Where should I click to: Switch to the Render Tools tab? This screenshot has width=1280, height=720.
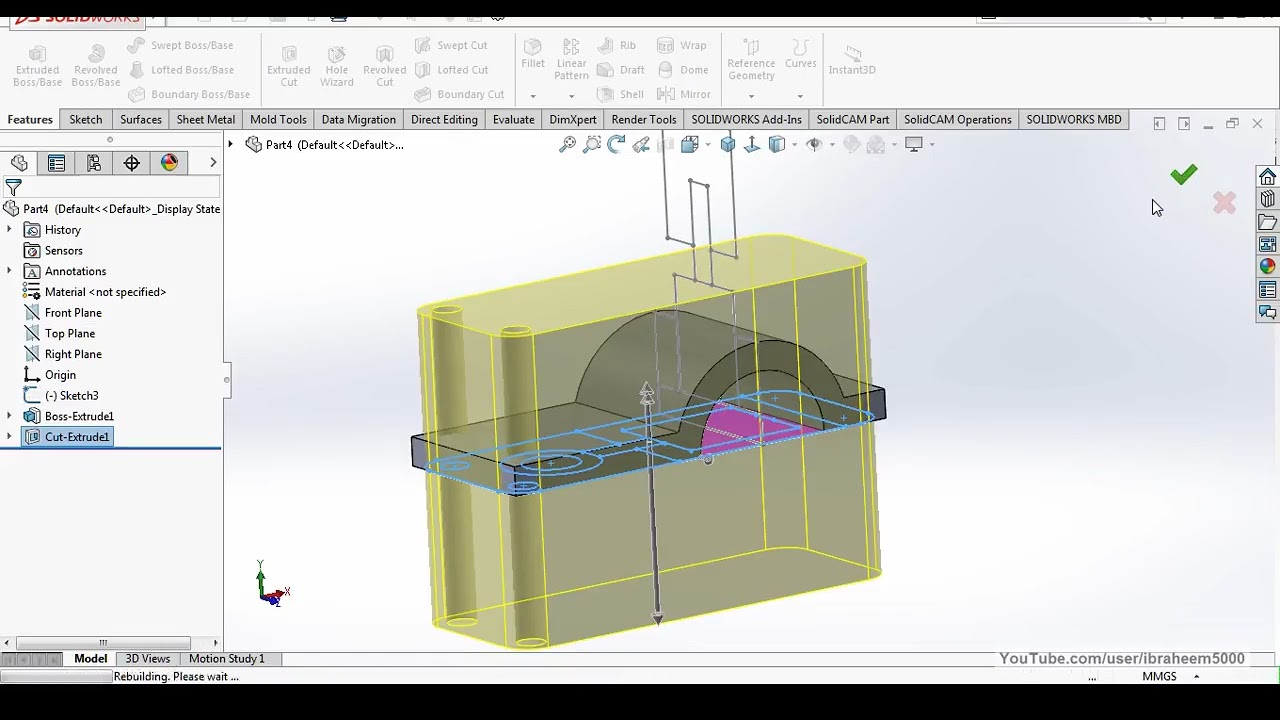pos(644,120)
